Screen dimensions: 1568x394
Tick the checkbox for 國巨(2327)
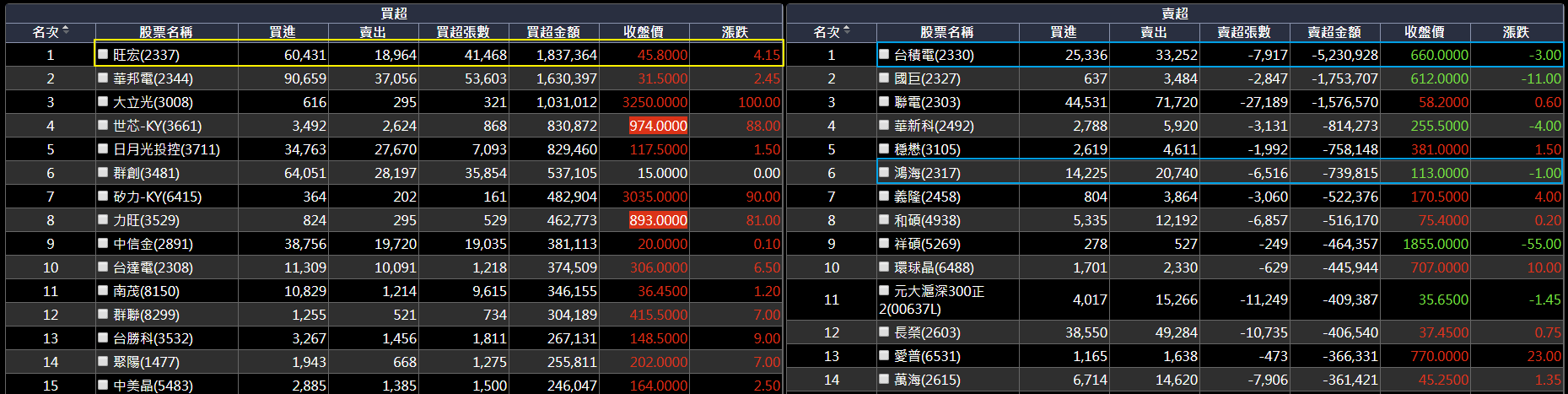[x=884, y=78]
